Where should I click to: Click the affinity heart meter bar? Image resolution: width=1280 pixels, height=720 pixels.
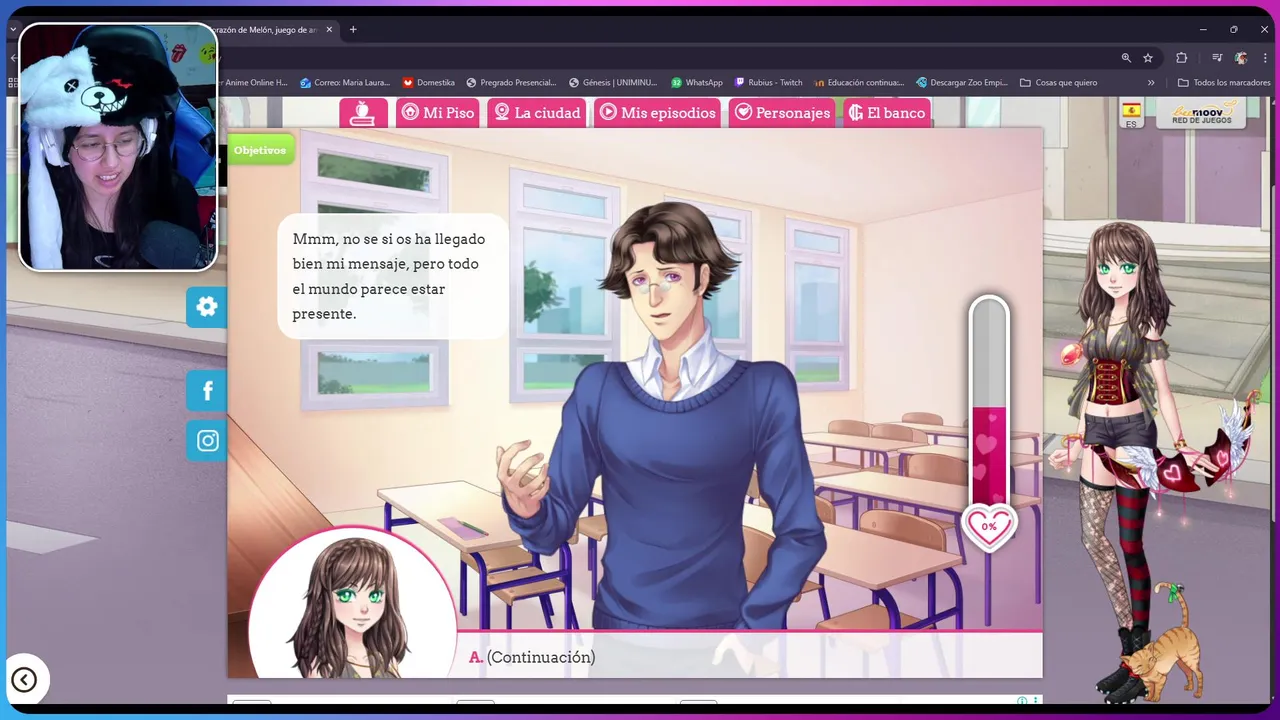[x=989, y=400]
